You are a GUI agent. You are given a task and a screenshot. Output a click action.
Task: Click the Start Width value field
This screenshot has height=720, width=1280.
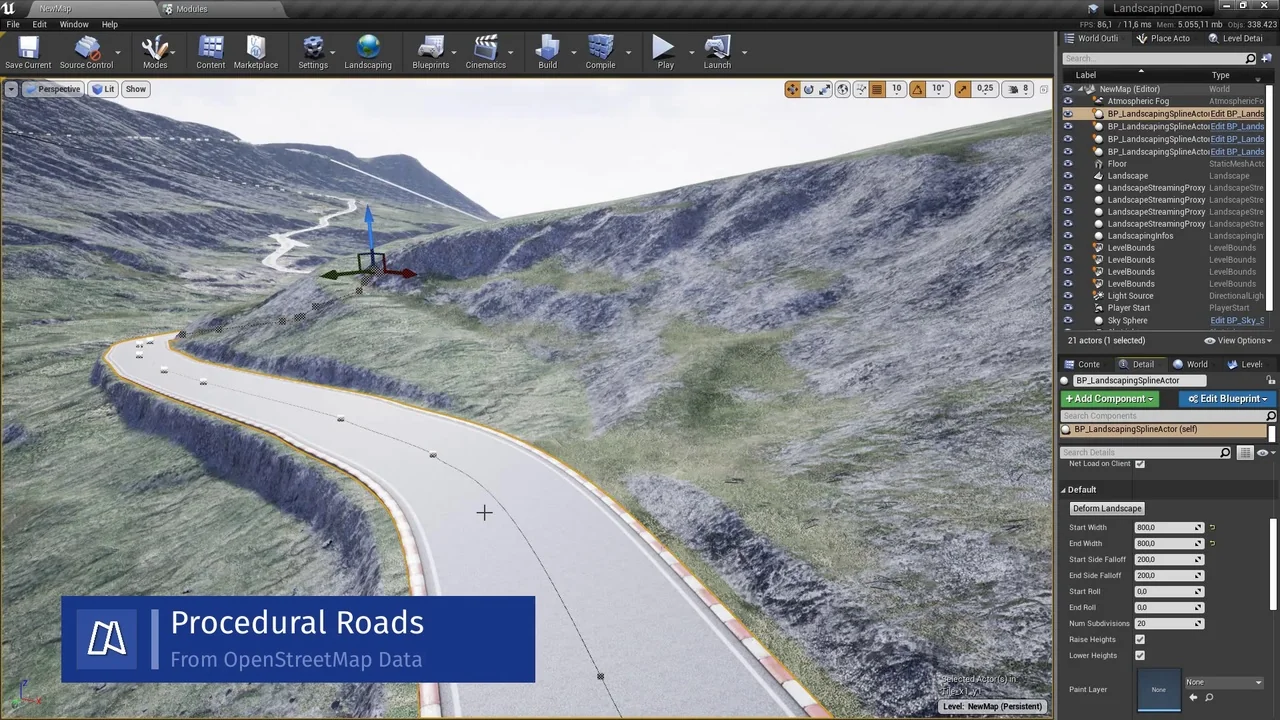tap(1165, 527)
